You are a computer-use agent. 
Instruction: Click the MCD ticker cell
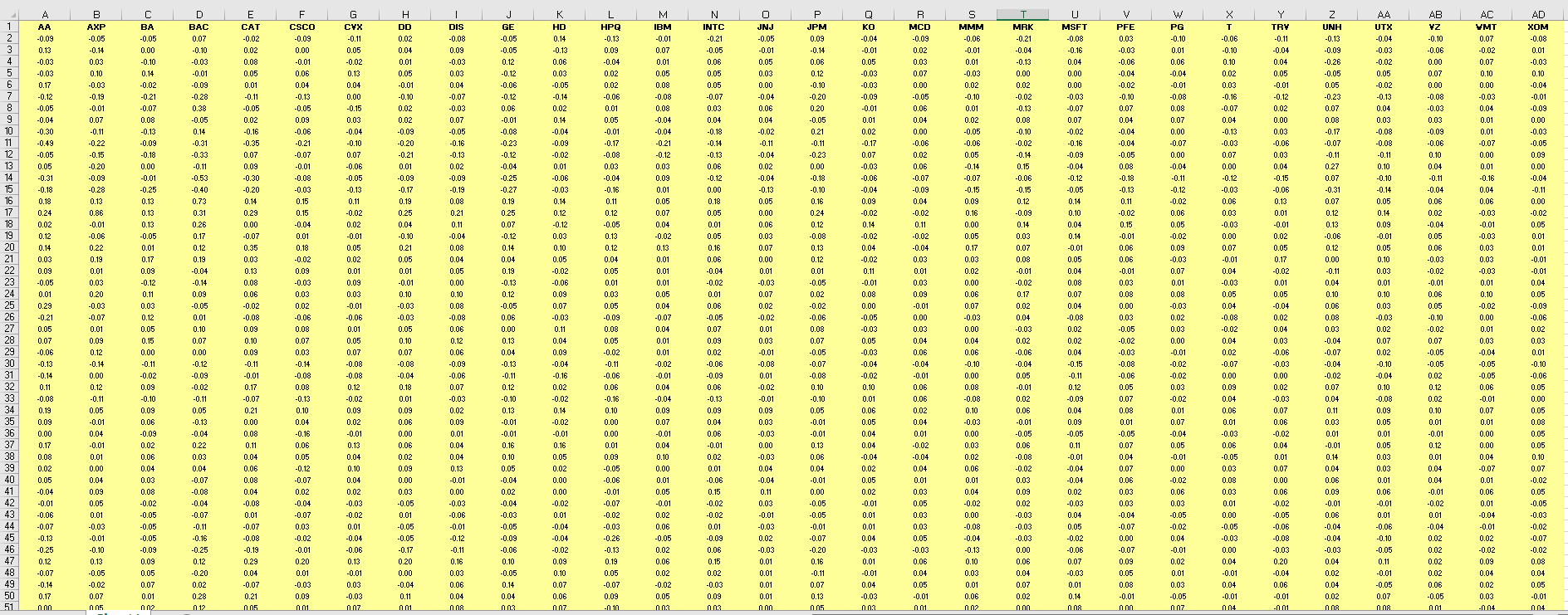920,27
